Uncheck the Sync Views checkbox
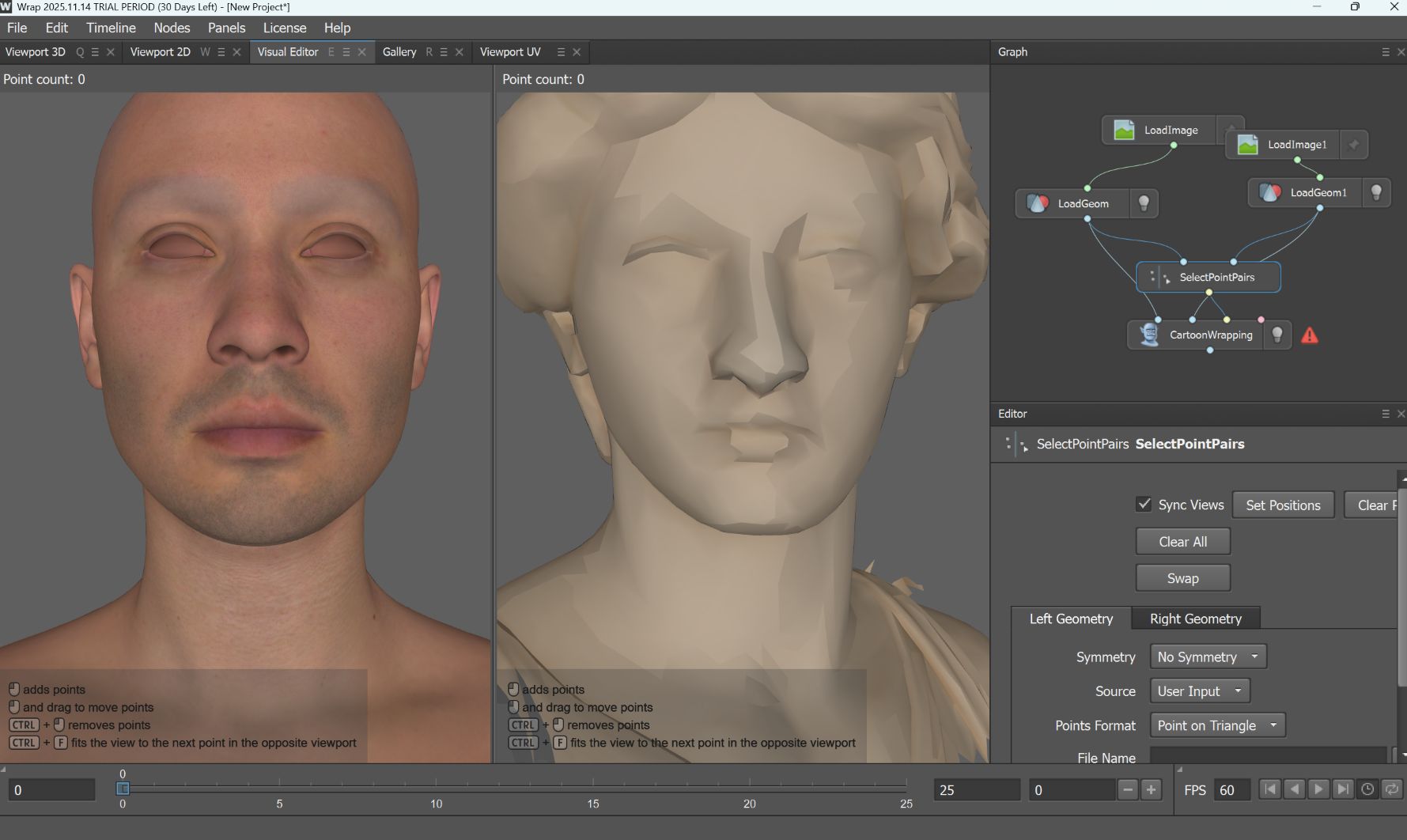Screen dimensions: 1407x840 [x=1144, y=505]
